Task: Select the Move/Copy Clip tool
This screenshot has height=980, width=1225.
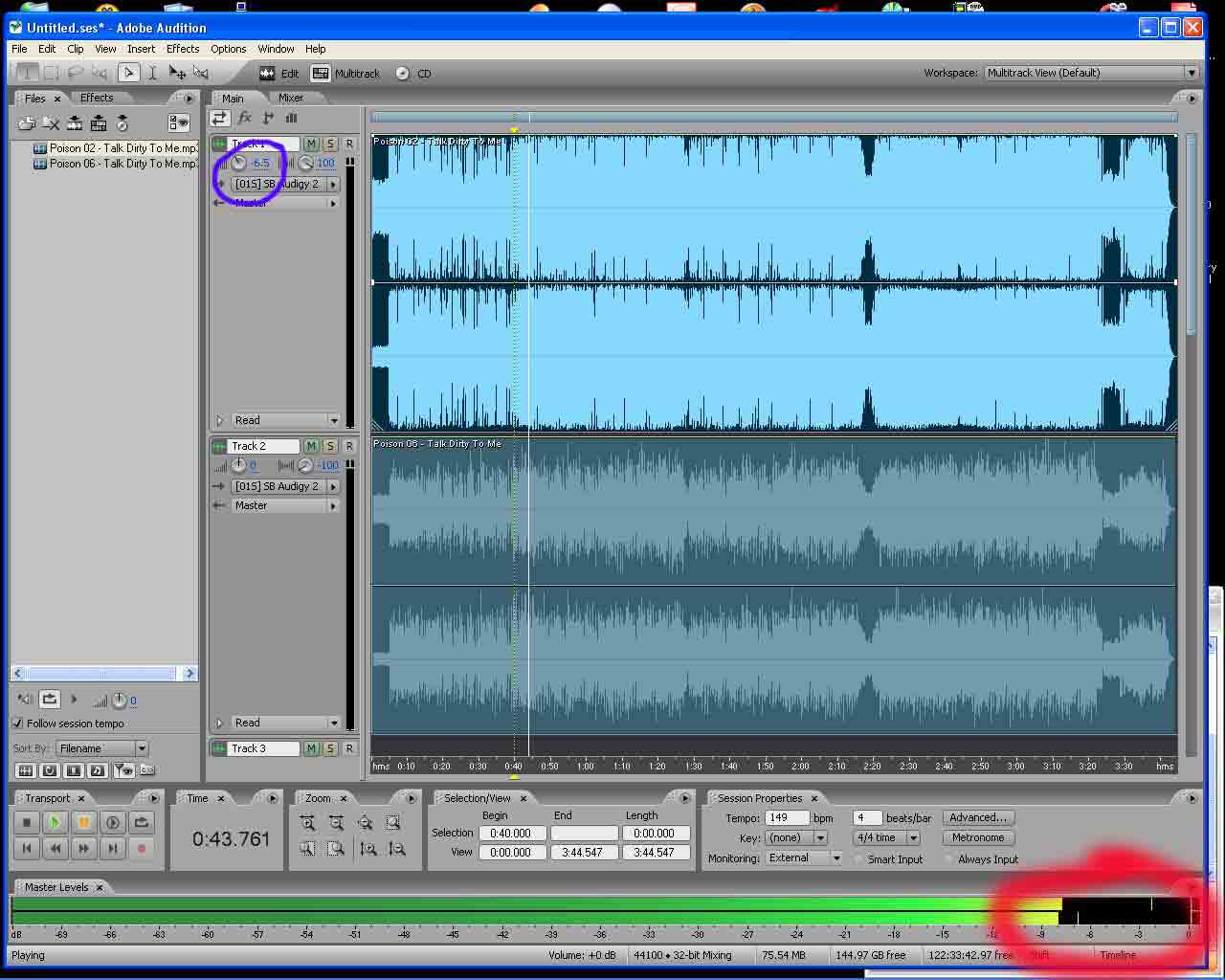Action: (x=177, y=73)
